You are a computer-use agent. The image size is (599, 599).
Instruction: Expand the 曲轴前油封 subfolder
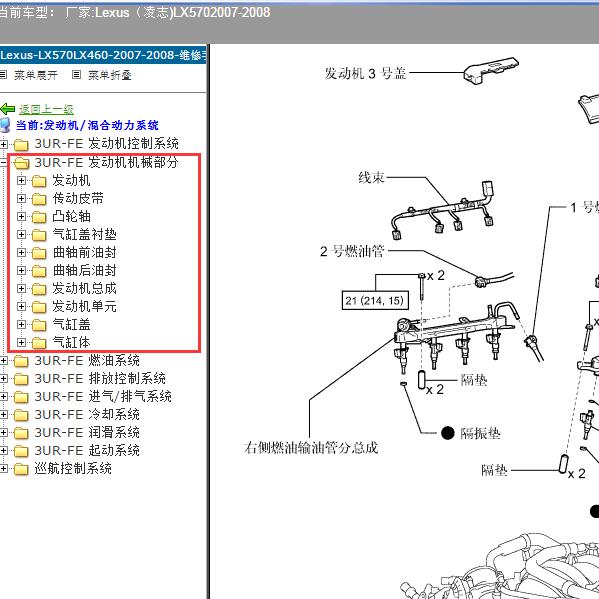point(21,253)
